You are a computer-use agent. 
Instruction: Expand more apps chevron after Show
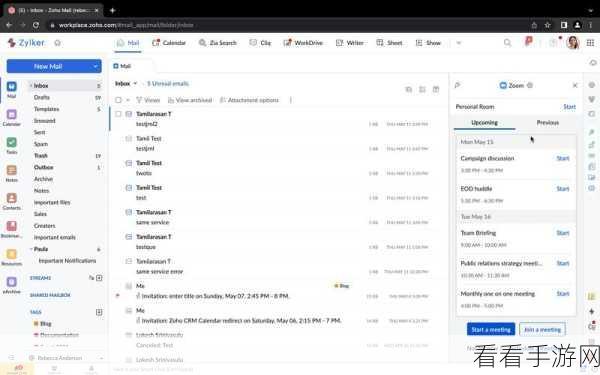point(458,43)
